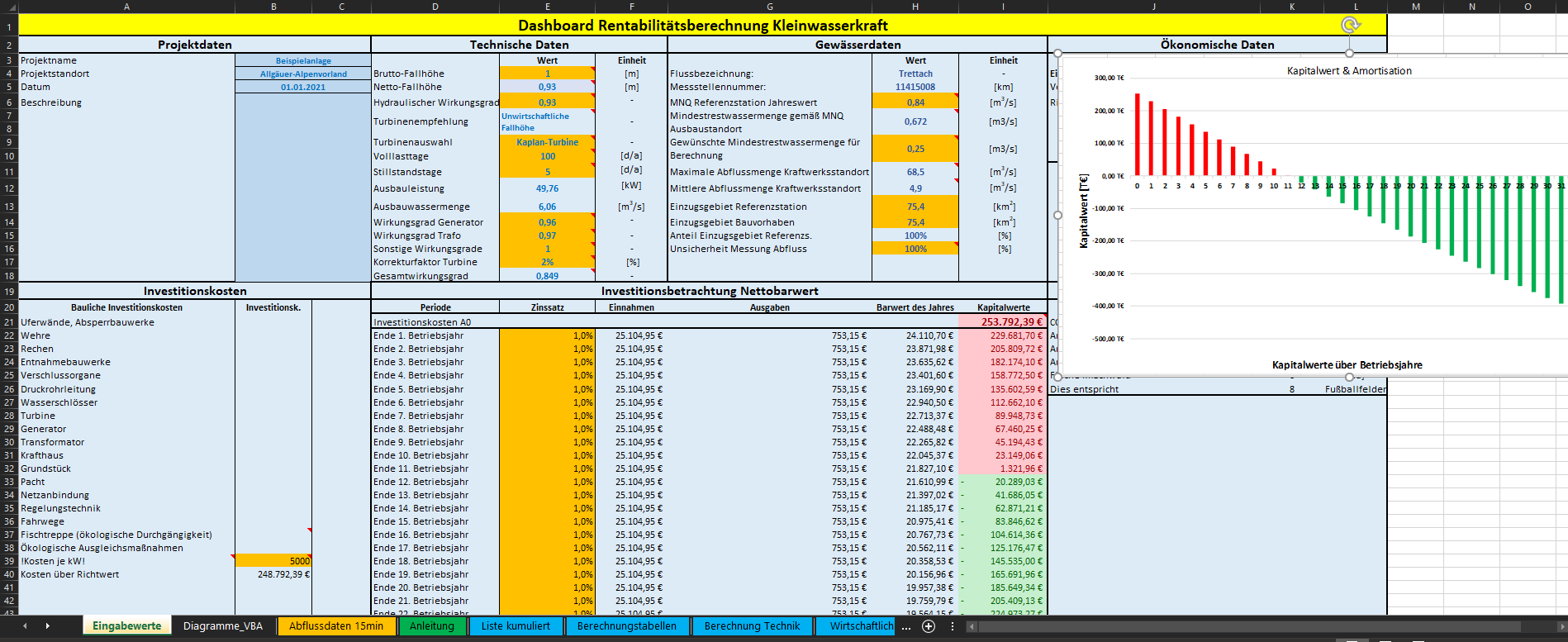Screen dimensions: 1568x642
Task: Select the Fußballfelder cell
Action: click(x=1355, y=389)
